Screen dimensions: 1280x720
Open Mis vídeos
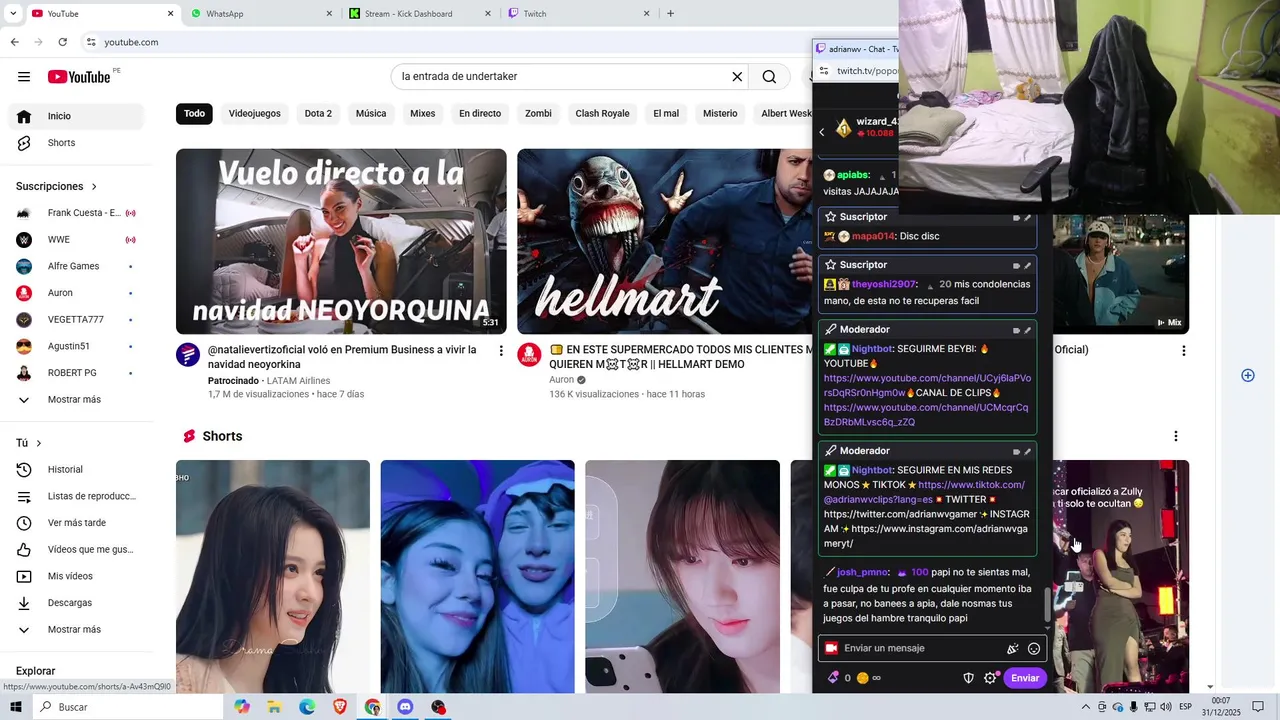coord(76,576)
